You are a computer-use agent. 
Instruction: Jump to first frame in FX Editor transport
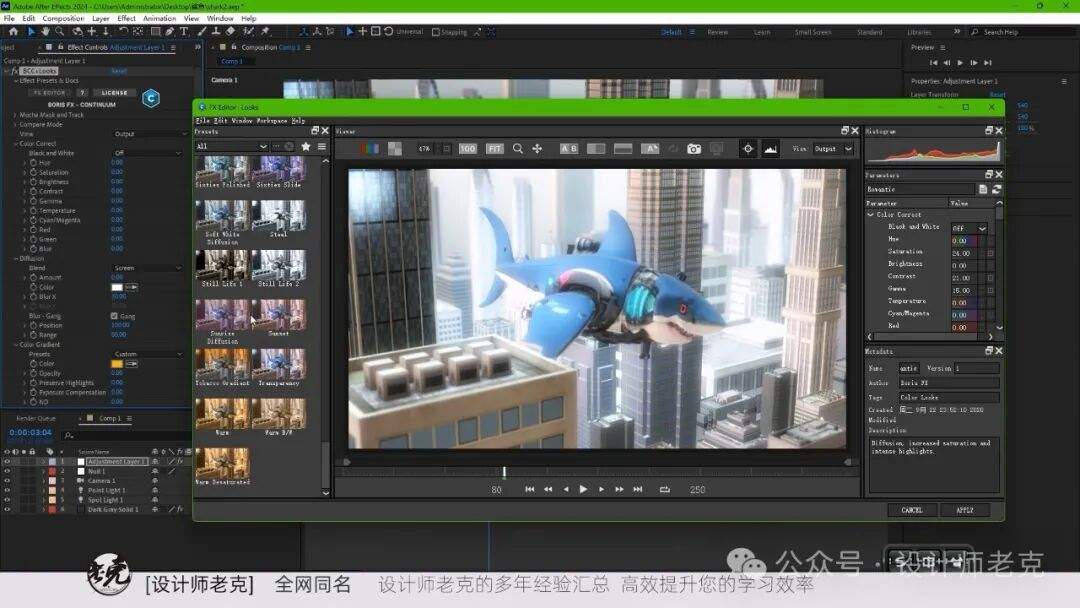click(530, 490)
